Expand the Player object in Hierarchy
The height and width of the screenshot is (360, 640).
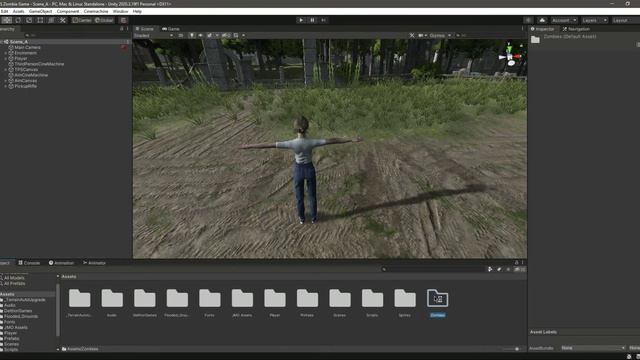(6, 58)
